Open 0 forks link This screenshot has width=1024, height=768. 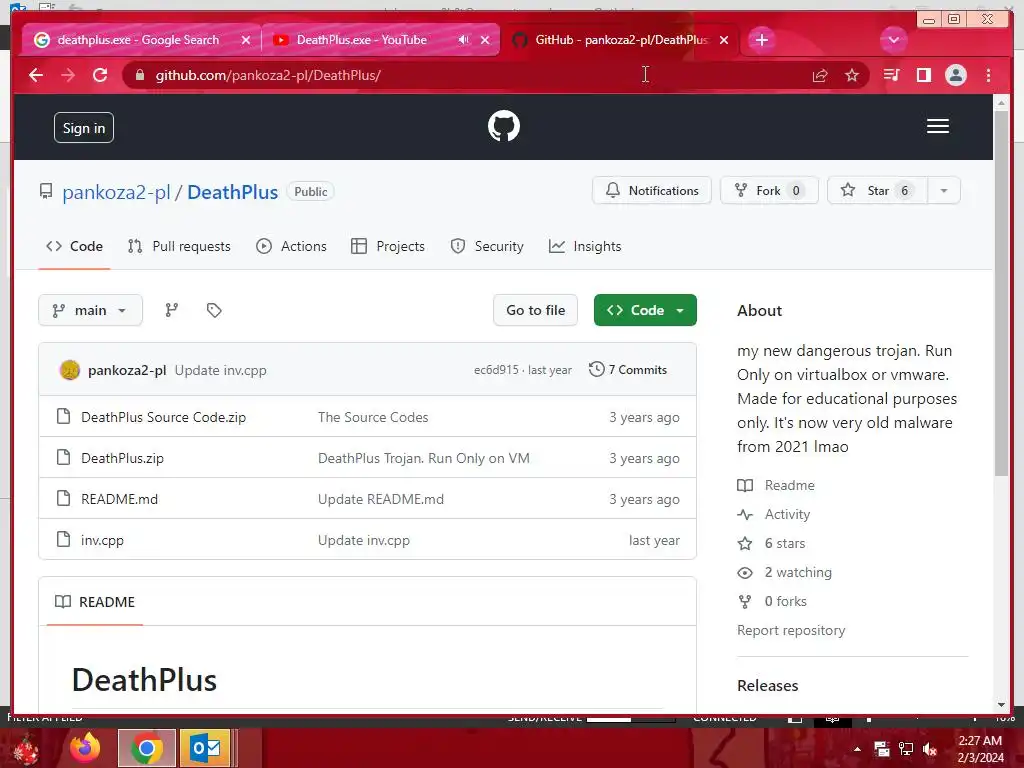click(773, 601)
